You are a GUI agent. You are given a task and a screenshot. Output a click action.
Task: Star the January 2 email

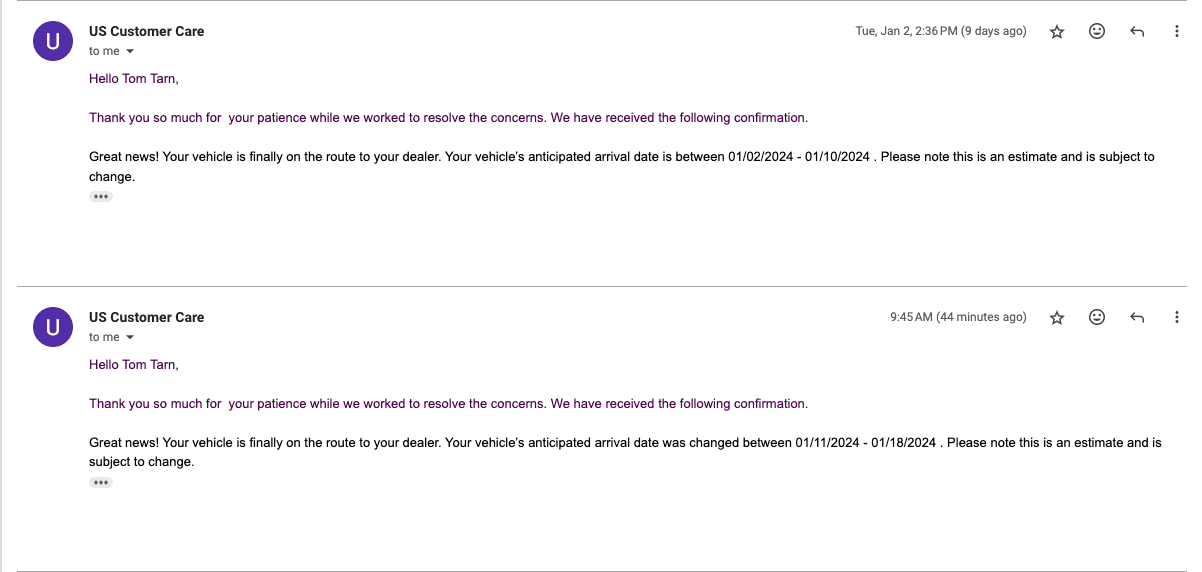pyautogui.click(x=1057, y=32)
